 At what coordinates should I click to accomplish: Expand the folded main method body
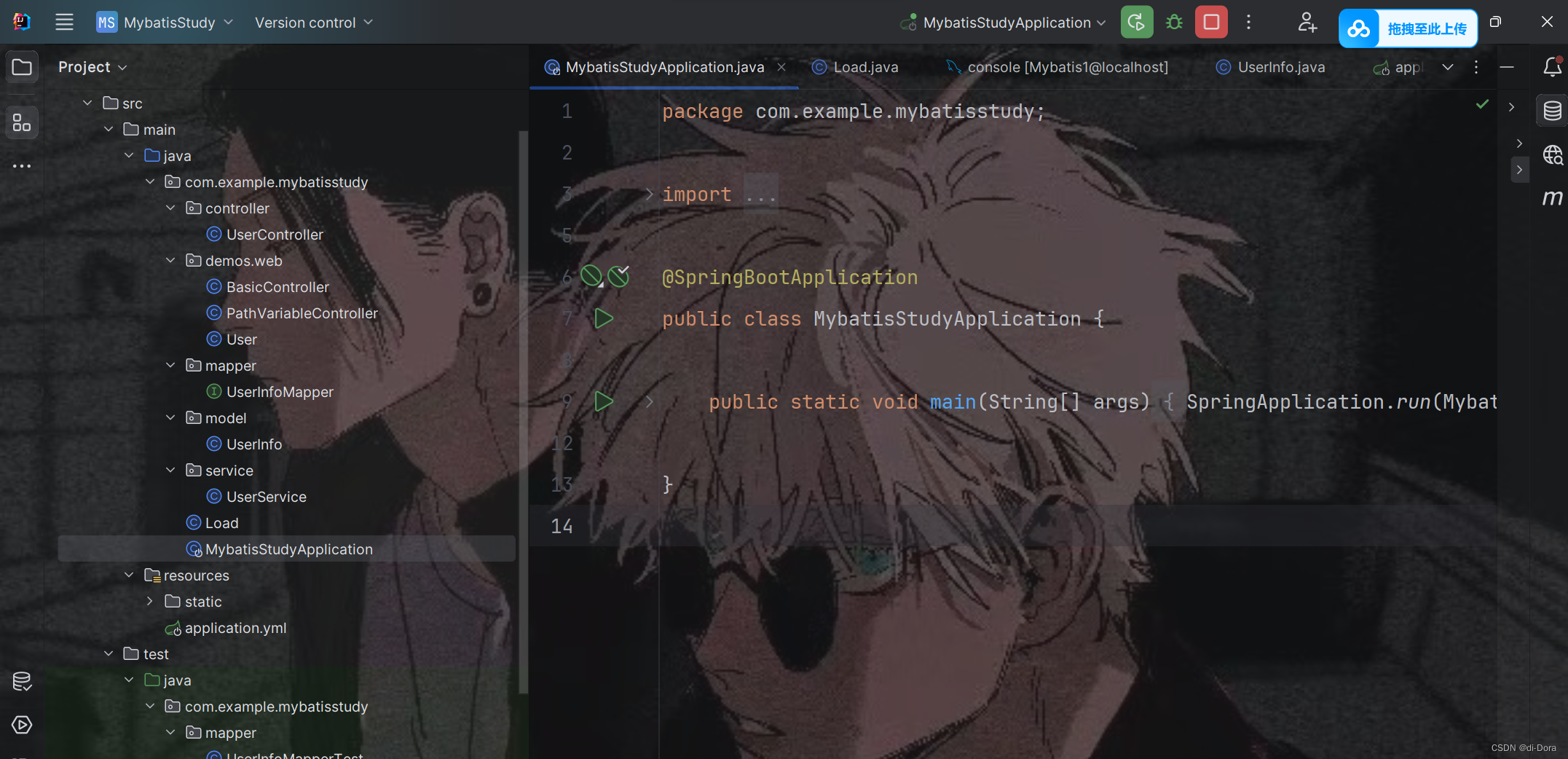(x=650, y=401)
